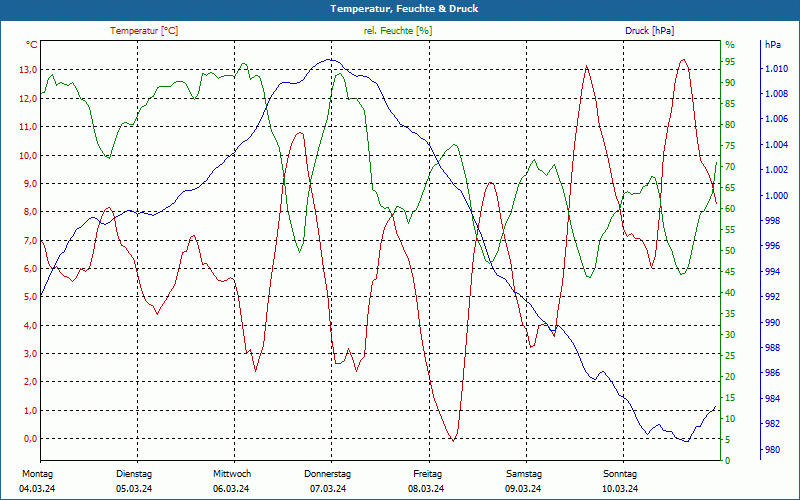The width and height of the screenshot is (800, 500).
Task: Click the '1.002' pressure axis value
Action: point(776,170)
